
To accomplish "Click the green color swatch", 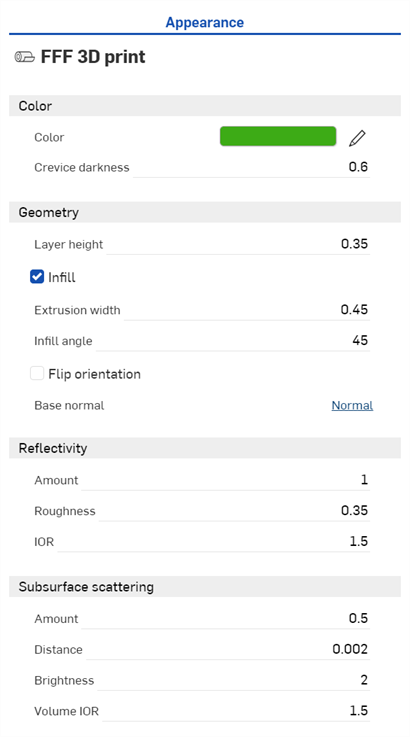I will click(278, 136).
